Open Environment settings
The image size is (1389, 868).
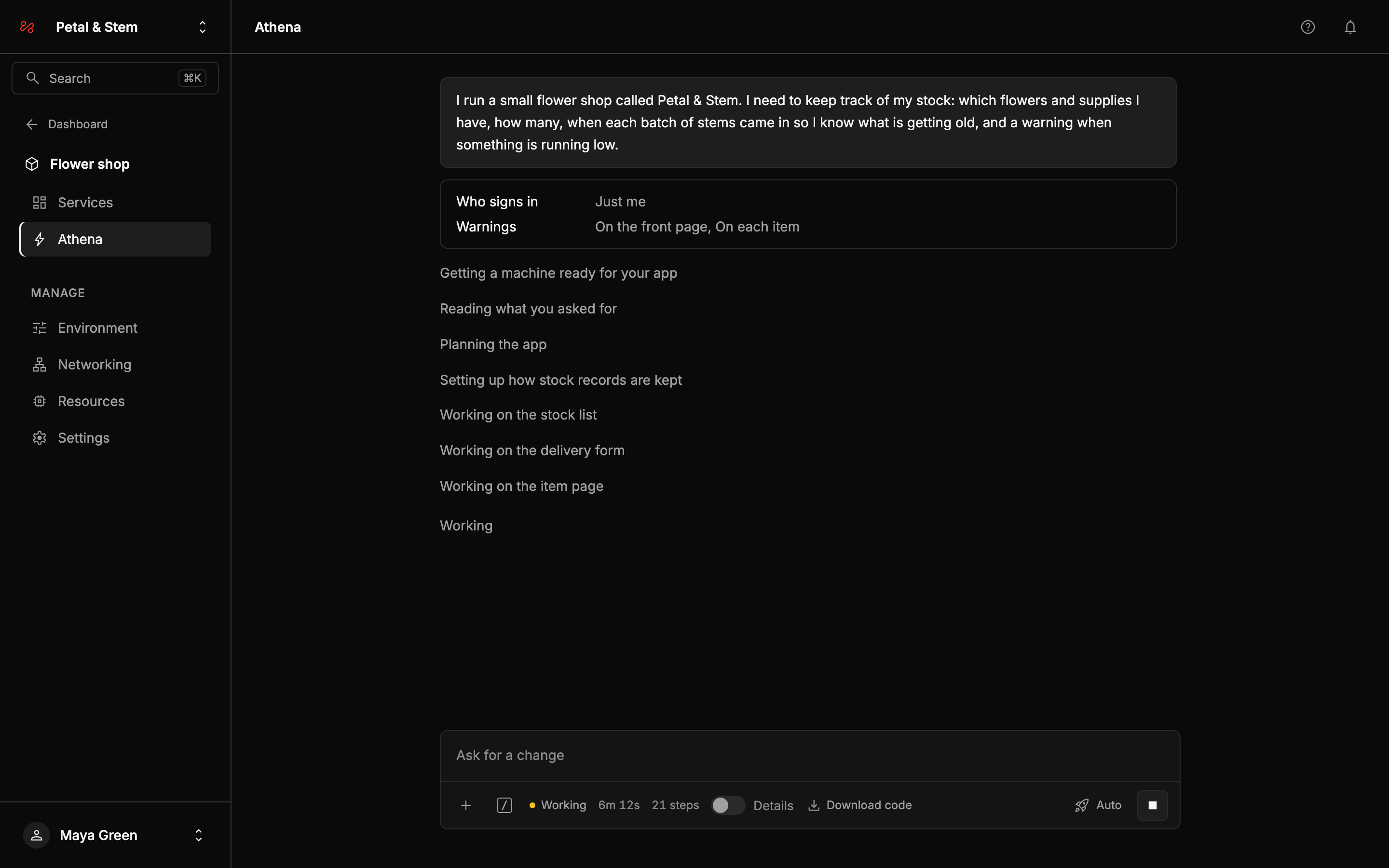[x=115, y=328]
